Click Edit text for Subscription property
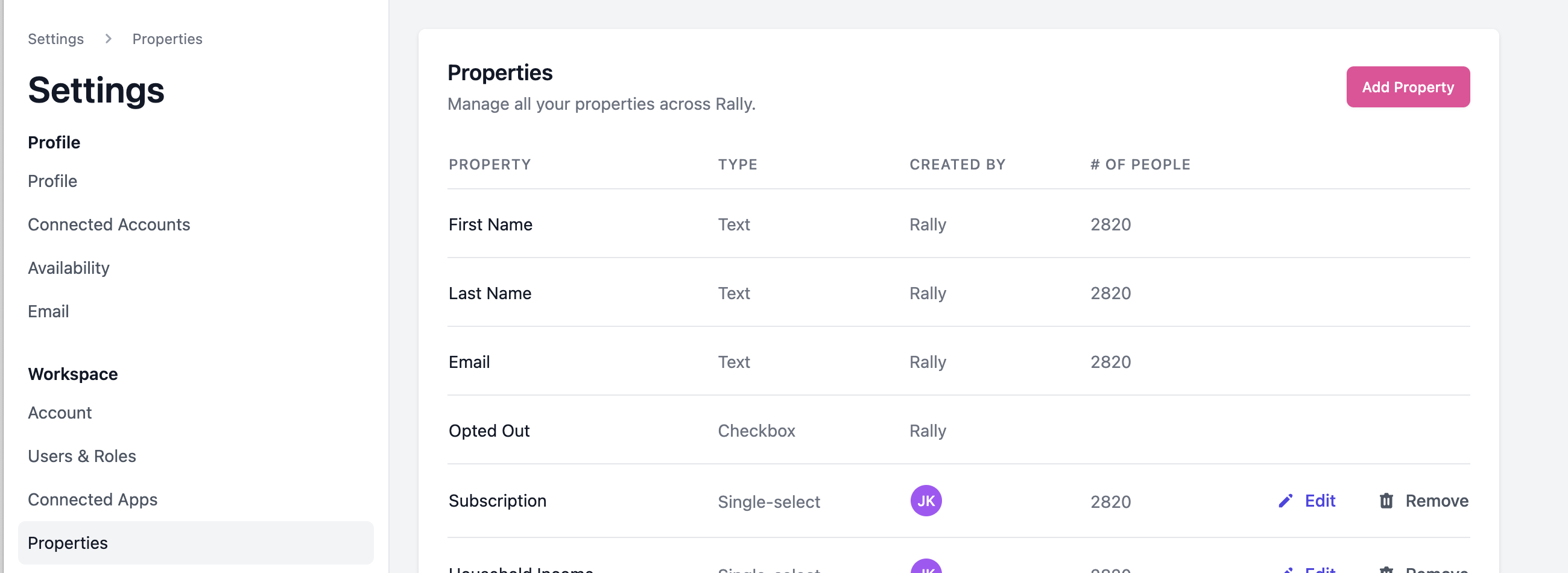 click(1320, 501)
